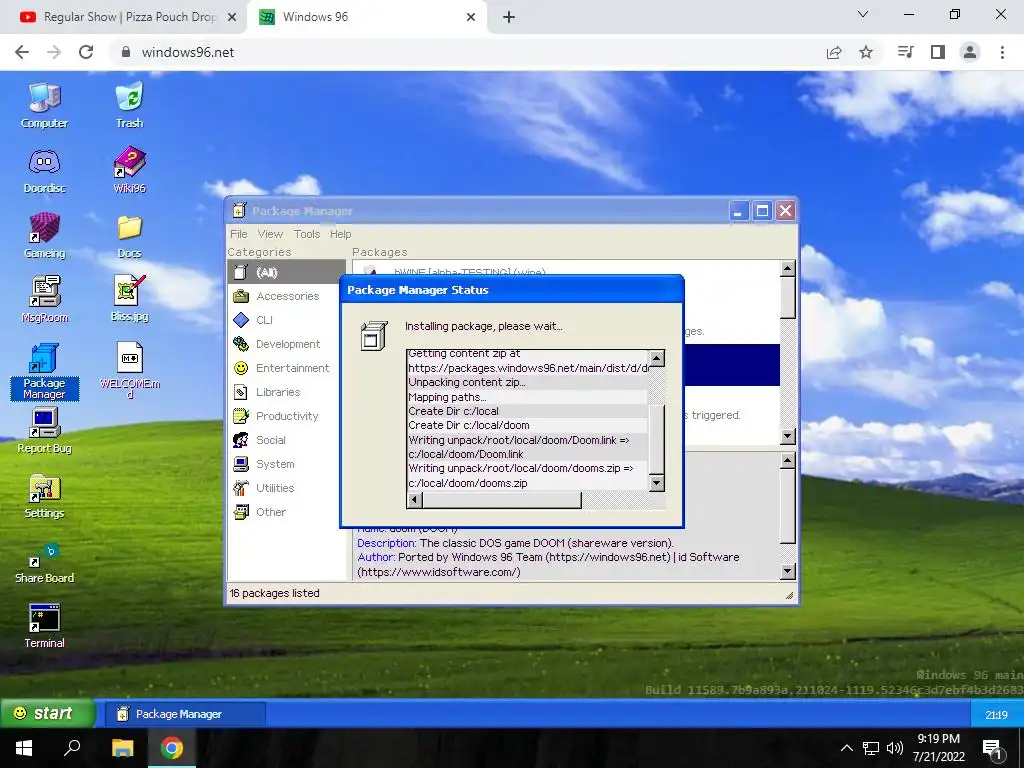Click description pane scroll up arrow

[788, 460]
